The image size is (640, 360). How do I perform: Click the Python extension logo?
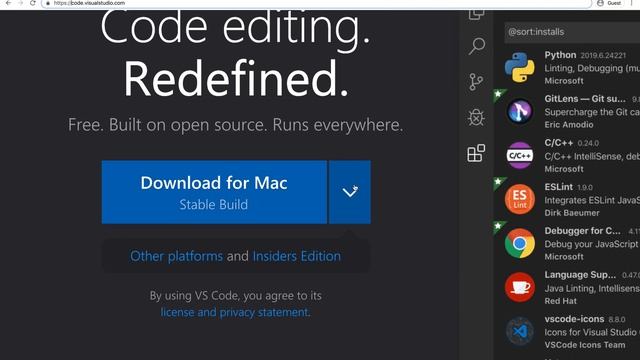520,67
